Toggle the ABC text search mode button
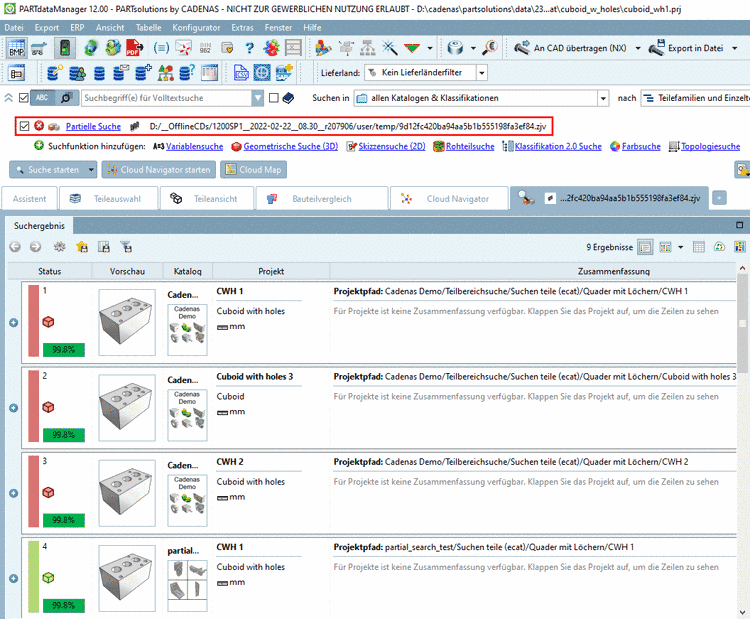This screenshot has height=619, width=750. tap(42, 98)
